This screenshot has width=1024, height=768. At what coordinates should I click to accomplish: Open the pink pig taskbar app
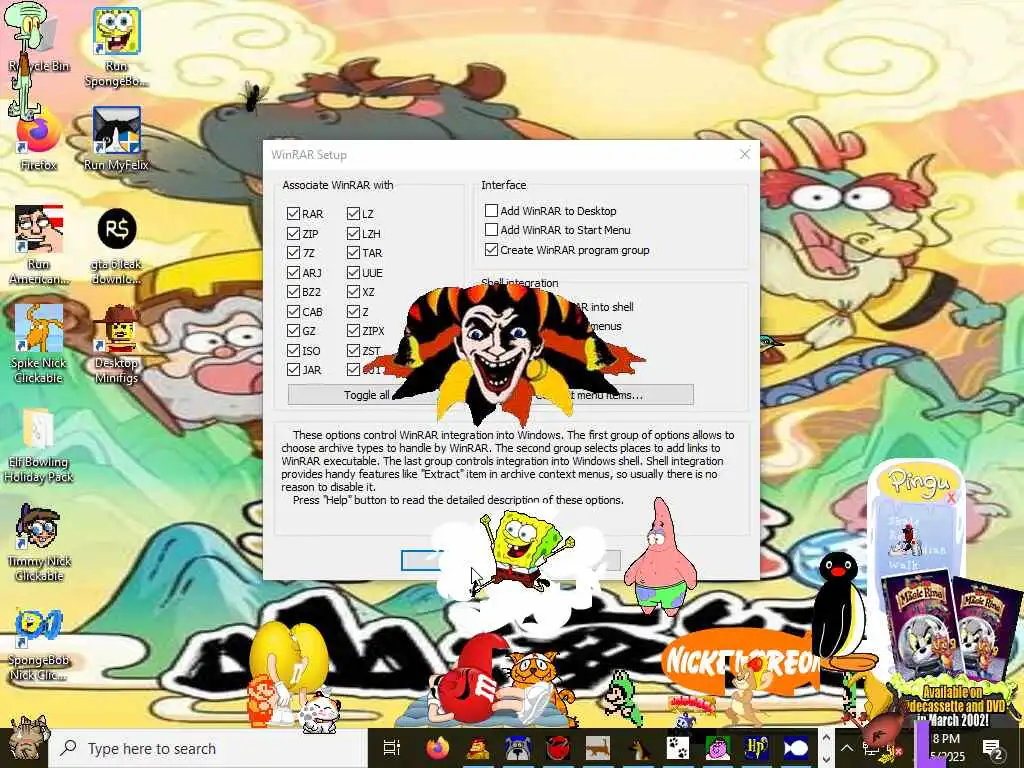click(x=717, y=748)
